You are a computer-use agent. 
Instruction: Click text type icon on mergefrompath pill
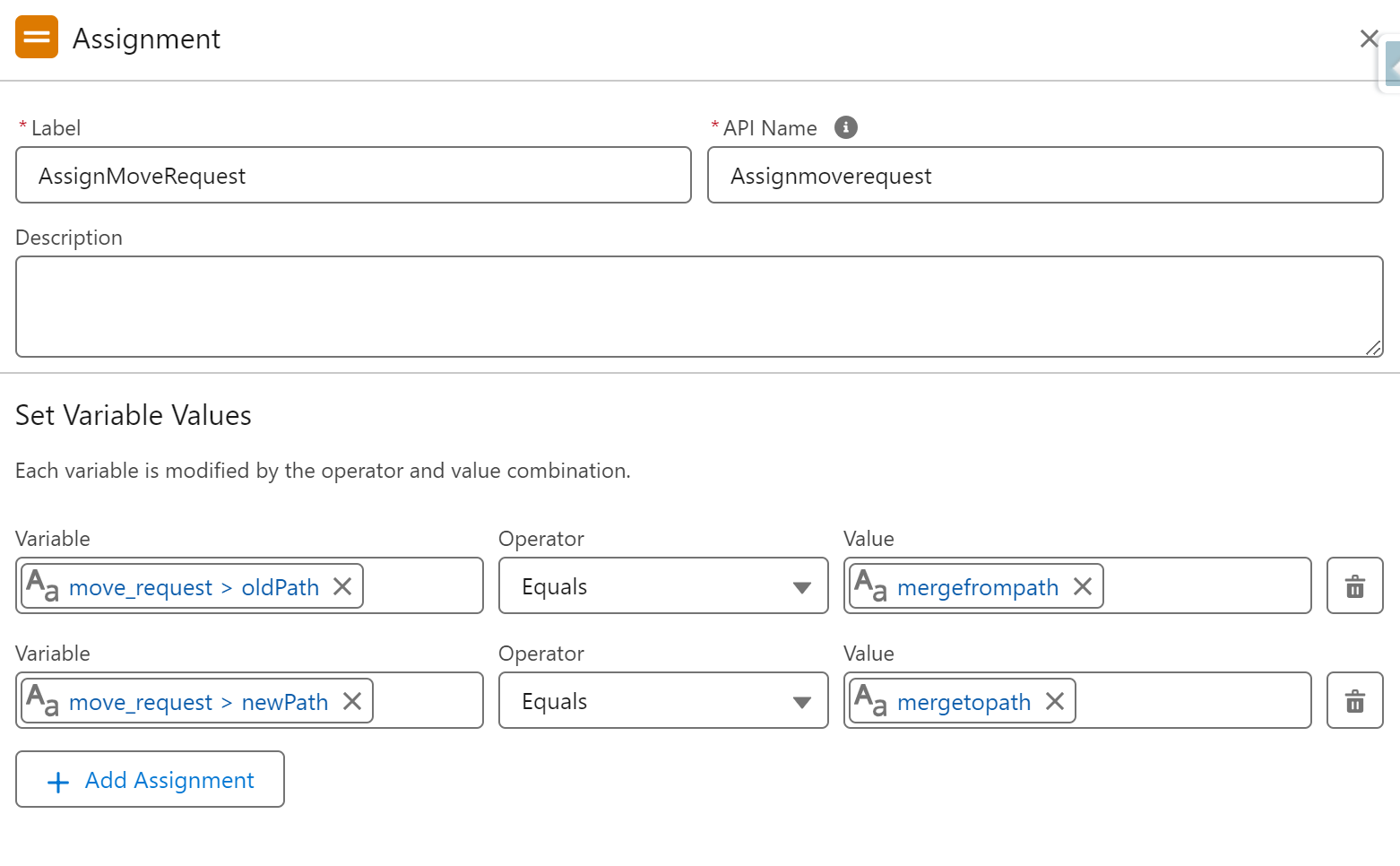pyautogui.click(x=870, y=585)
